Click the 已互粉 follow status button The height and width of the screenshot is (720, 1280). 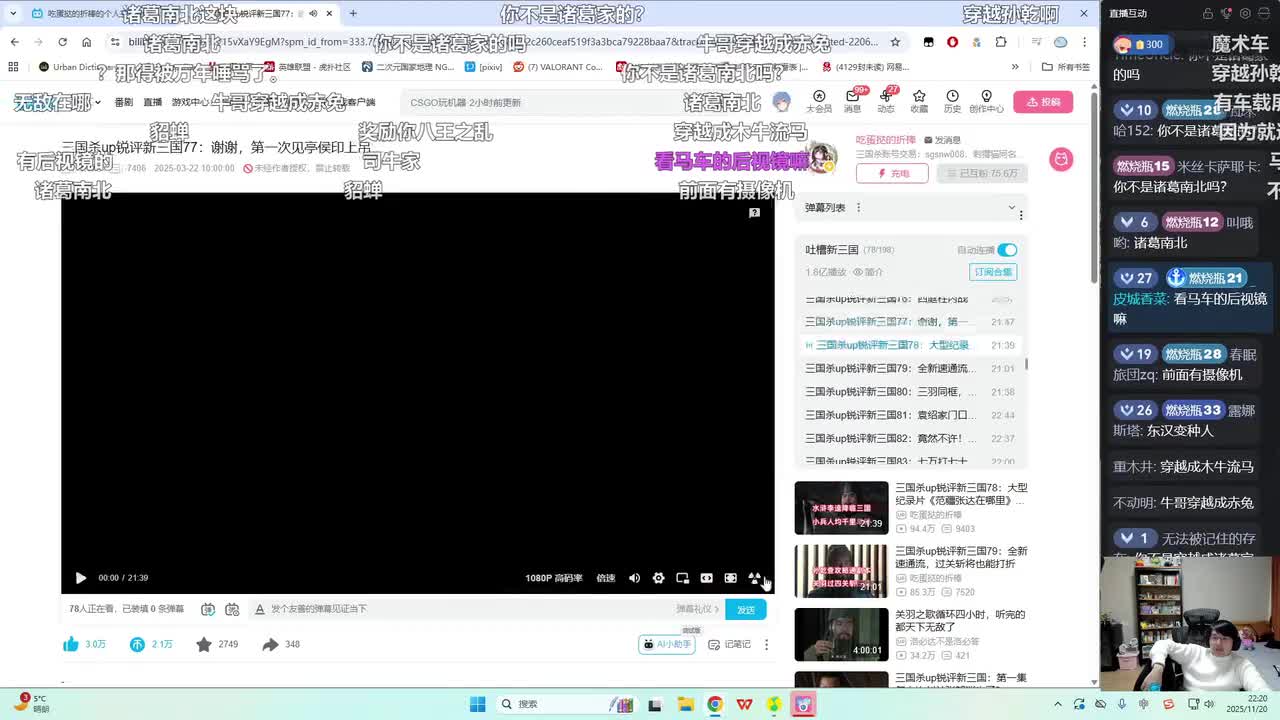(x=982, y=173)
